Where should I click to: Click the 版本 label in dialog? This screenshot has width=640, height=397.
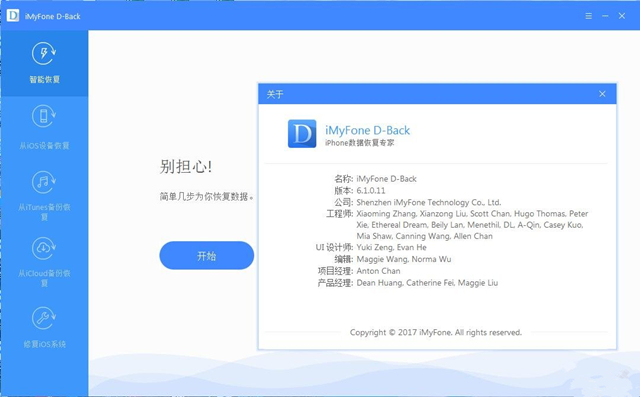tap(343, 191)
